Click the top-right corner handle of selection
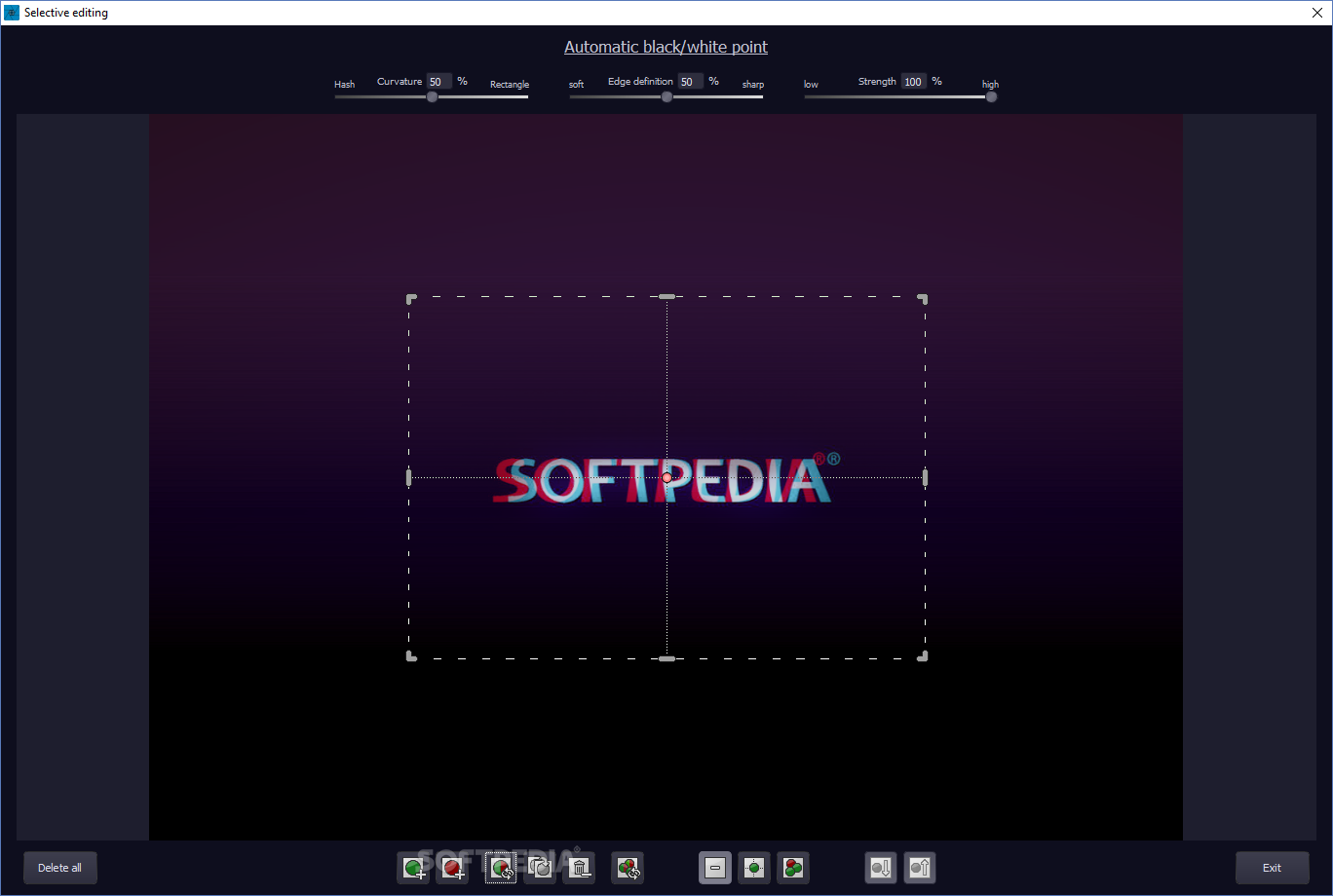The width and height of the screenshot is (1333, 896). 923,299
